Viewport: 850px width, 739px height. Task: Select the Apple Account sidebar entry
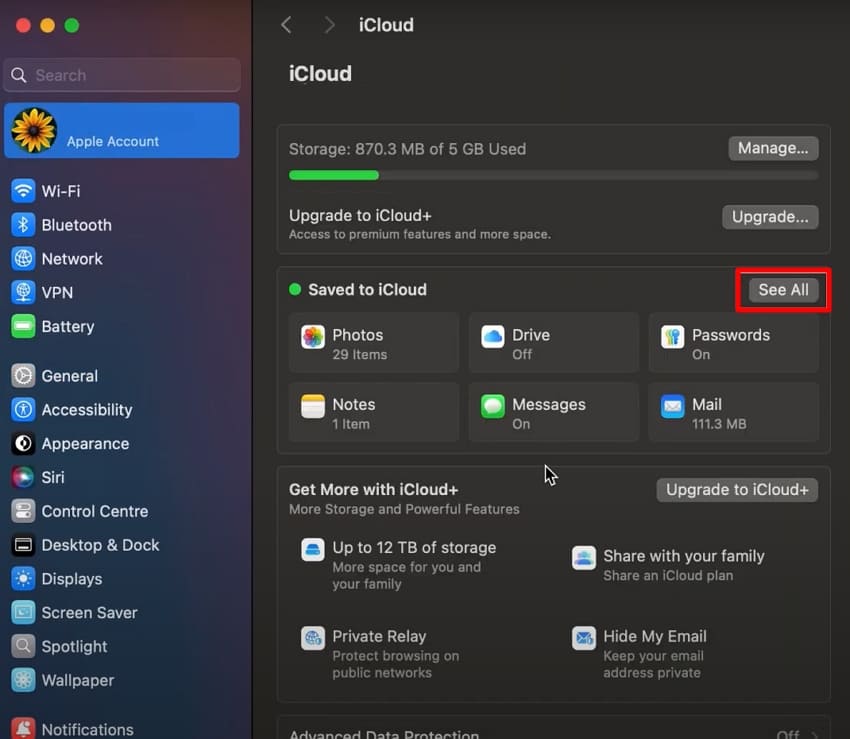pyautogui.click(x=122, y=131)
